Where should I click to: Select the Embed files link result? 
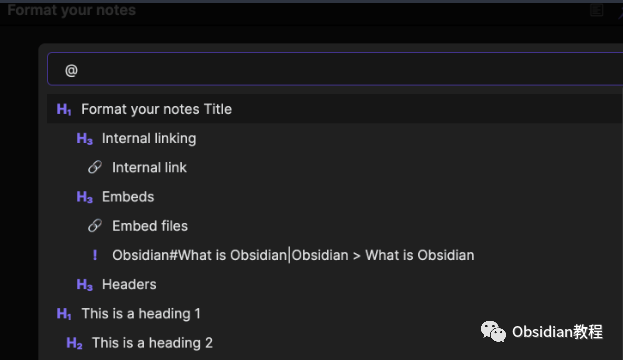click(335, 226)
